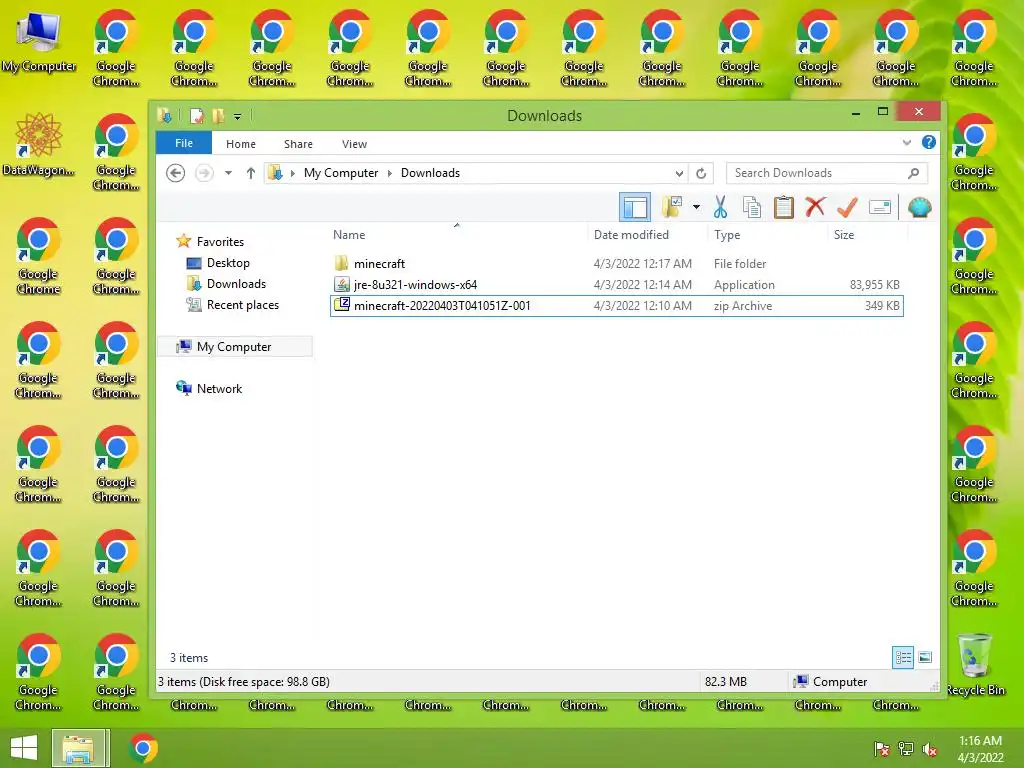The width and height of the screenshot is (1024, 768).
Task: Select Desktop under Favorites
Action: pos(228,263)
